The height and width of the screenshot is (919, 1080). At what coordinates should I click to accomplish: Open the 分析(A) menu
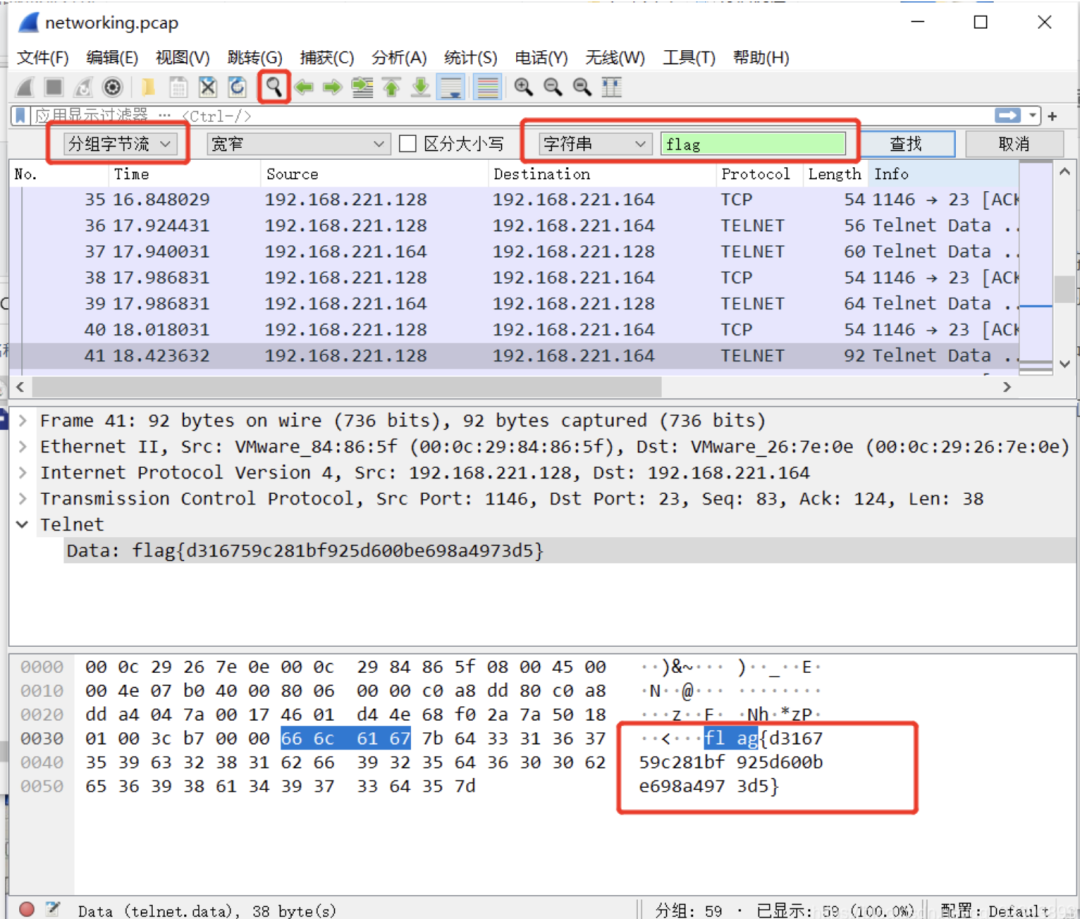[399, 58]
